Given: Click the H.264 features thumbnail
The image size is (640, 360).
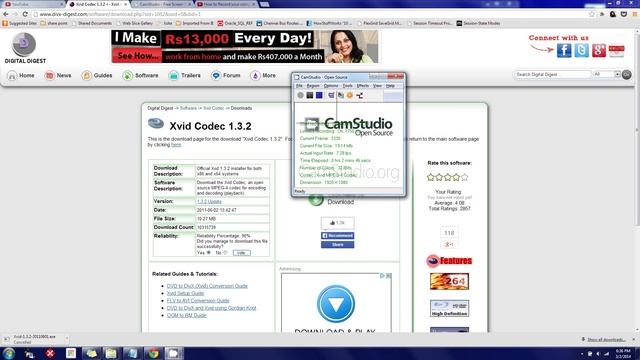Looking at the screenshot, I should [x=449, y=281].
